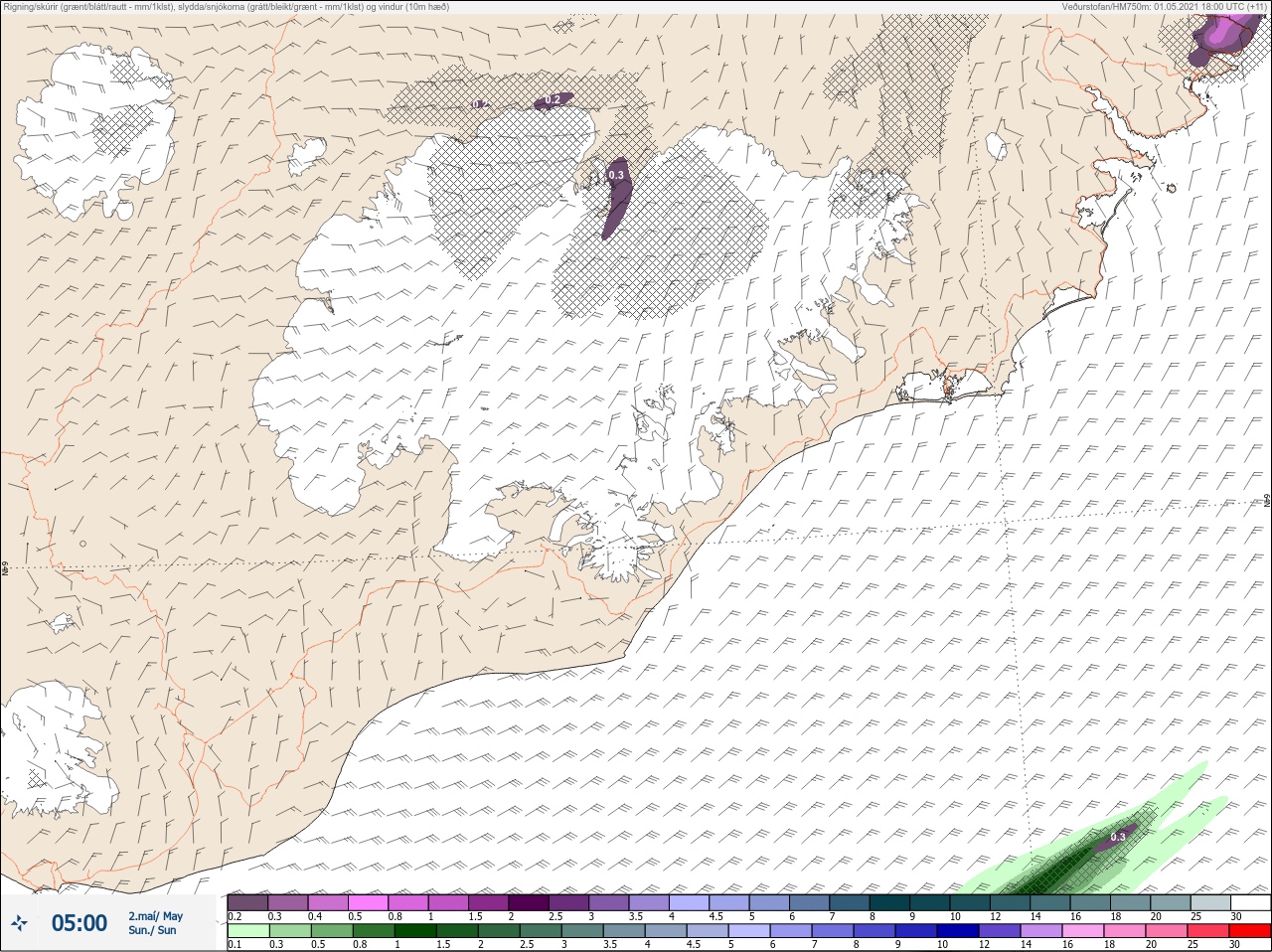Click the 64N latitude label on the left edge
Screen dimensions: 1272x952
(5, 569)
